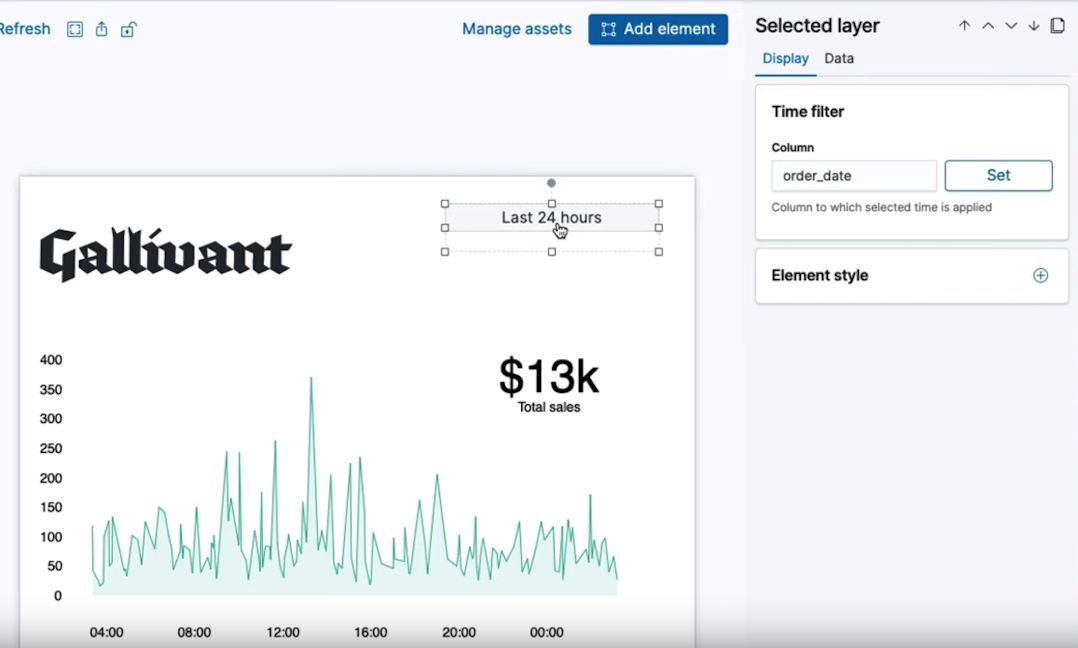Focus the order_date column field
This screenshot has width=1078, height=648.
(x=853, y=176)
